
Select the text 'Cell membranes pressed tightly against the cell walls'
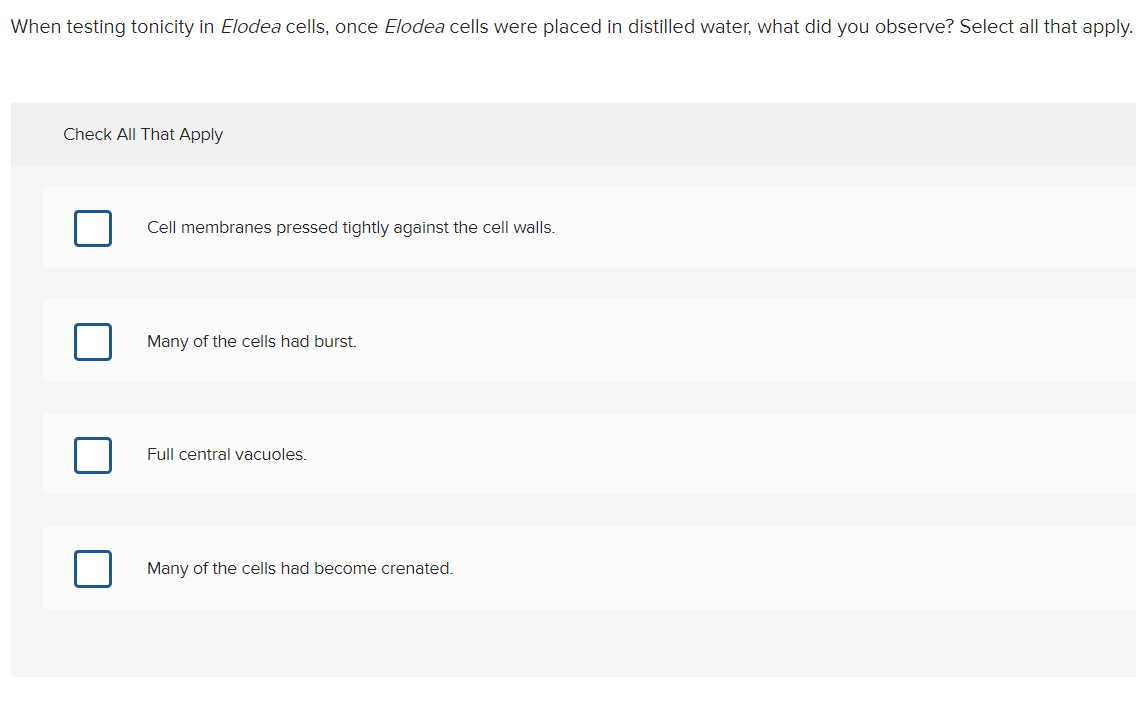coord(351,227)
